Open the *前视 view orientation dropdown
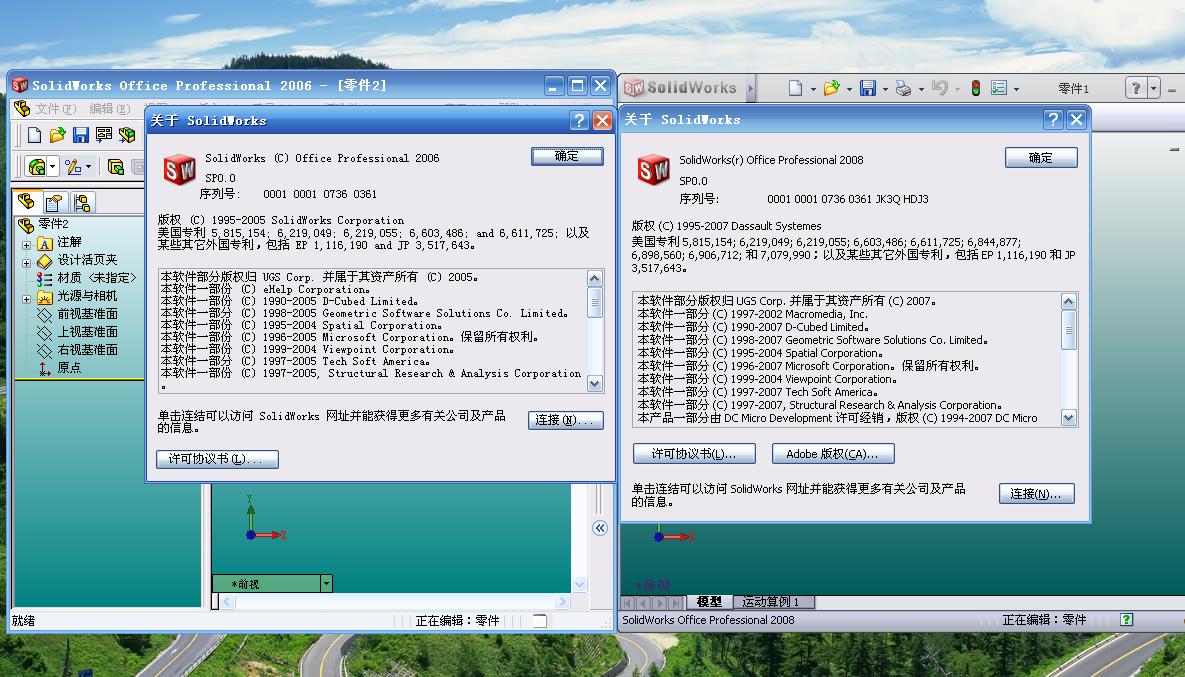Viewport: 1185px width, 677px height. pos(326,583)
